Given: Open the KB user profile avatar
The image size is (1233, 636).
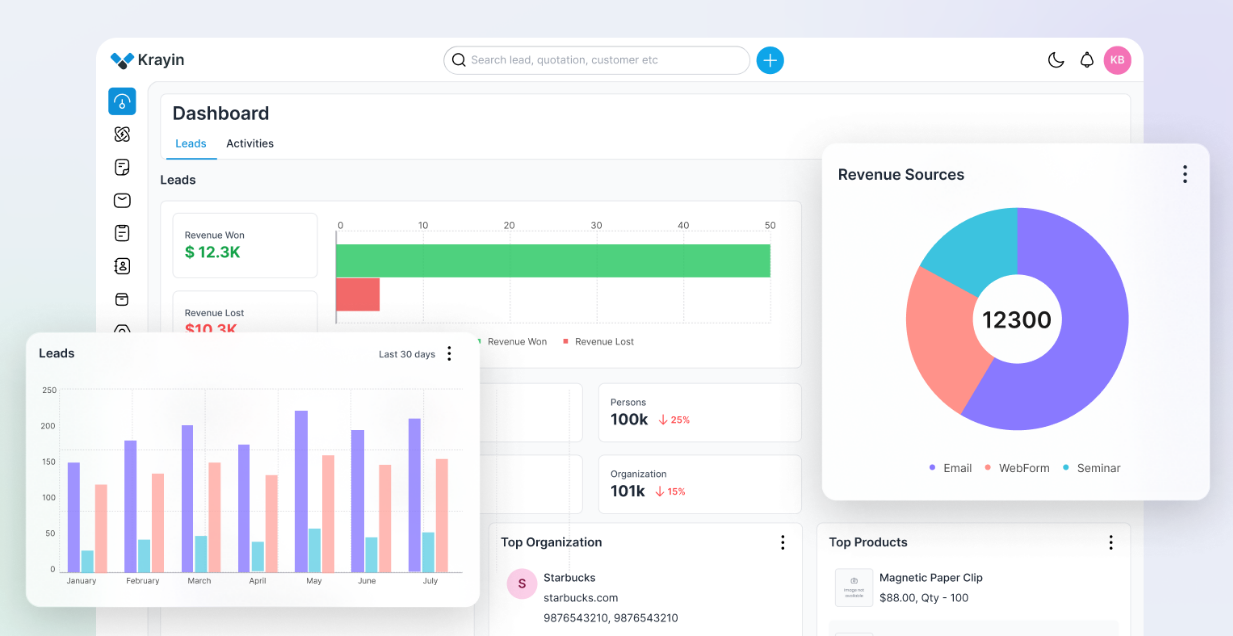Looking at the screenshot, I should pyautogui.click(x=1117, y=60).
